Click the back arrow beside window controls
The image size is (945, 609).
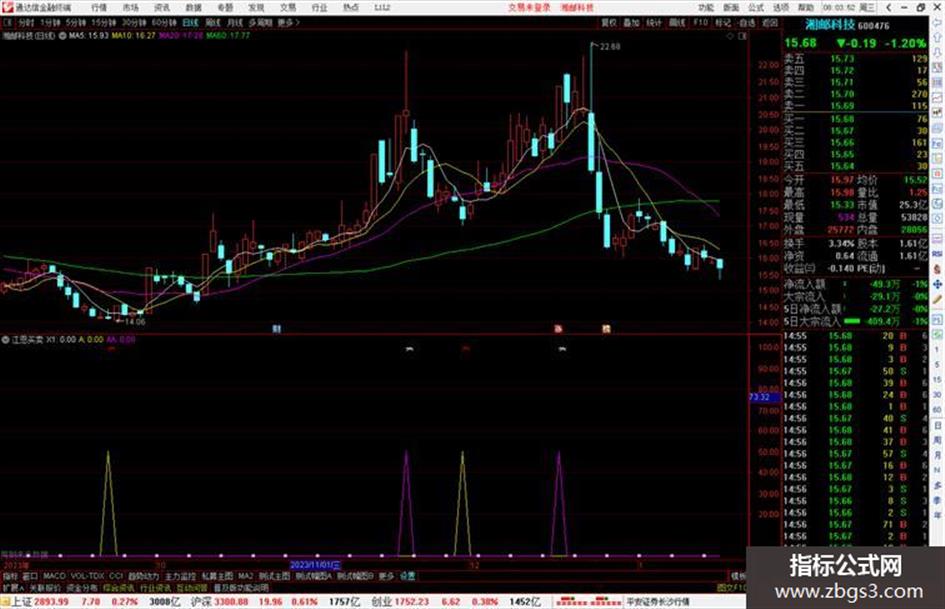888,7
